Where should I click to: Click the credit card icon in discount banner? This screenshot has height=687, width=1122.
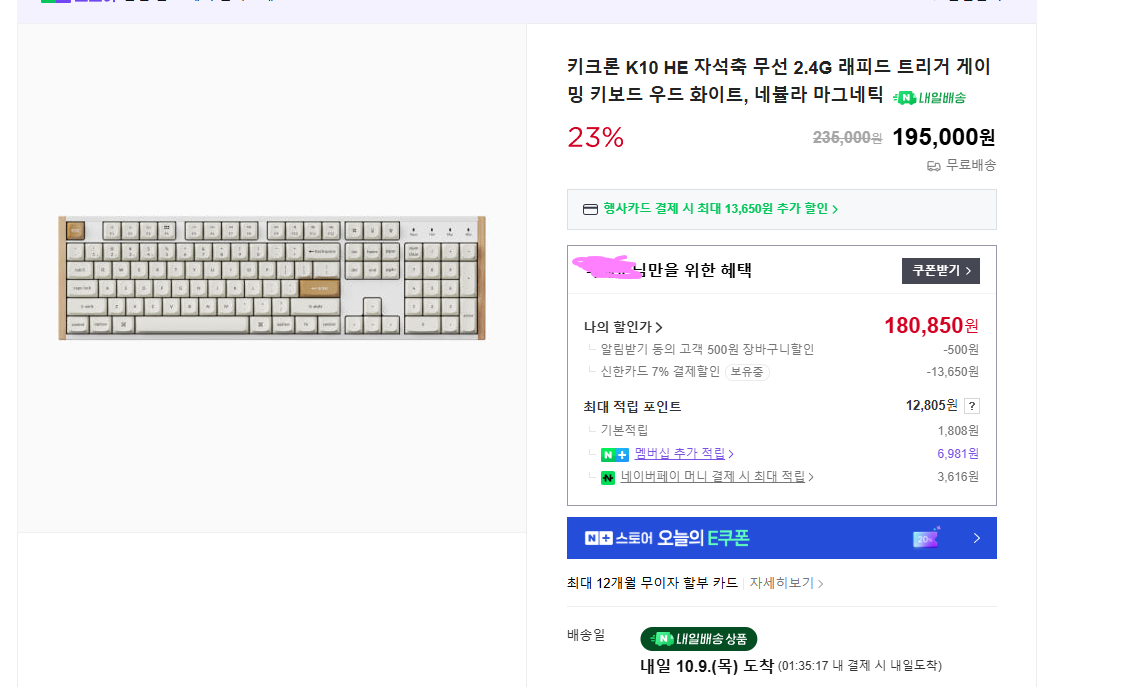[x=590, y=209]
